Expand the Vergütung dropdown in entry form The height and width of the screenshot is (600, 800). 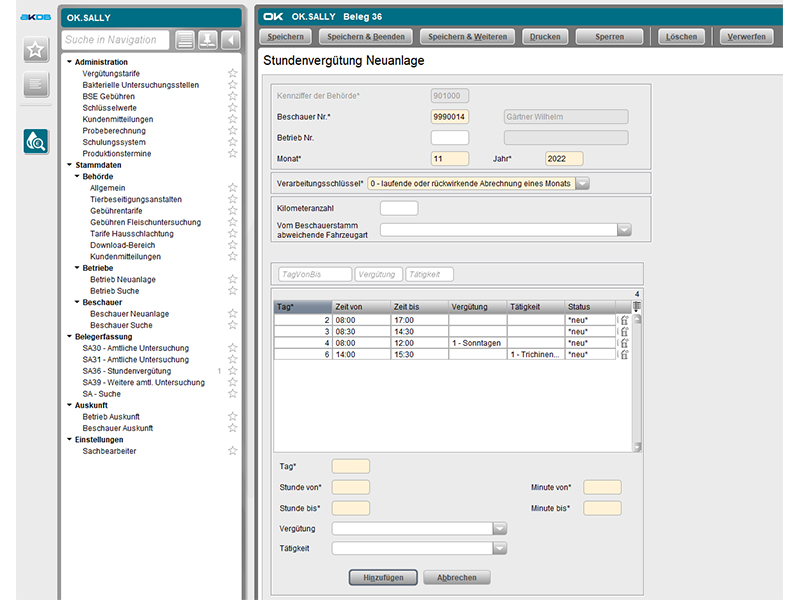click(x=500, y=528)
